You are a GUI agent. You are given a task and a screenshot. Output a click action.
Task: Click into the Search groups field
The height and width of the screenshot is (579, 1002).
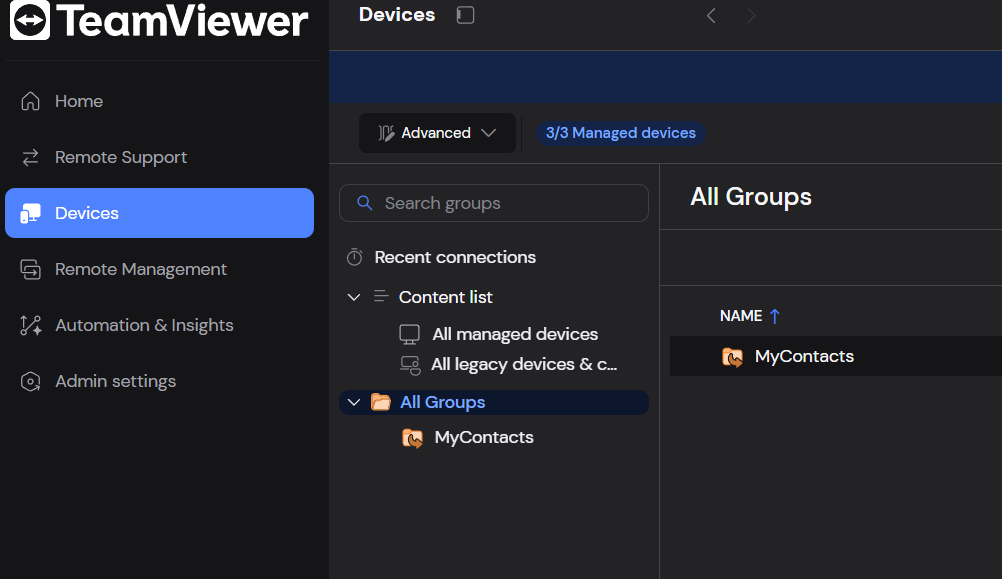click(494, 203)
